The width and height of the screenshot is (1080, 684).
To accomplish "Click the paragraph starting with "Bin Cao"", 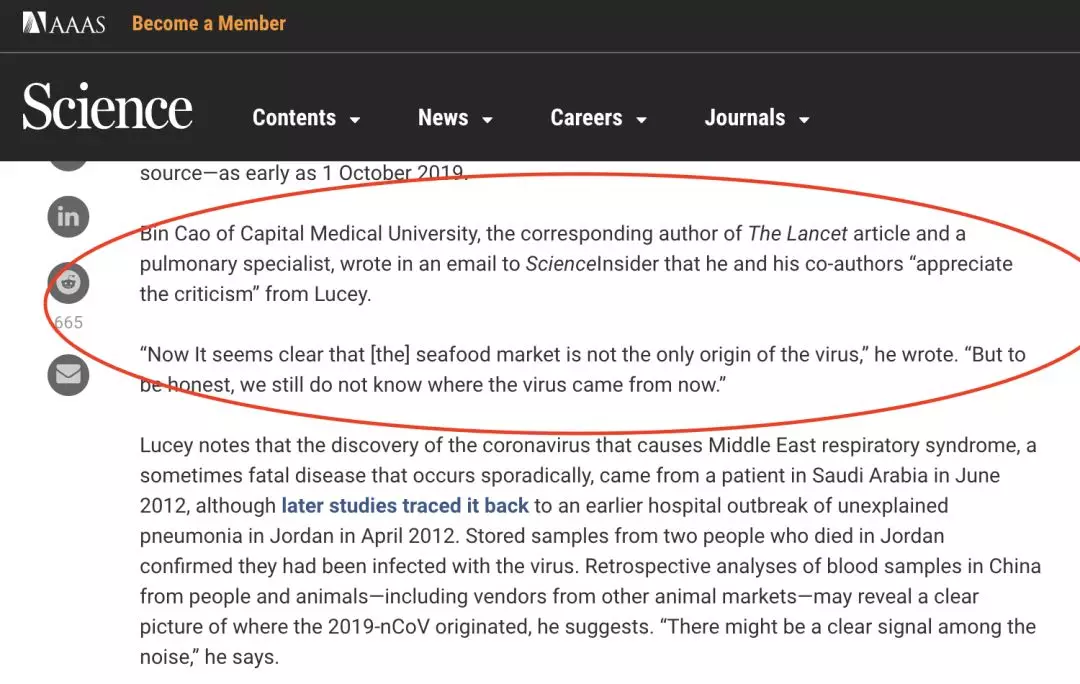I will pyautogui.click(x=575, y=264).
